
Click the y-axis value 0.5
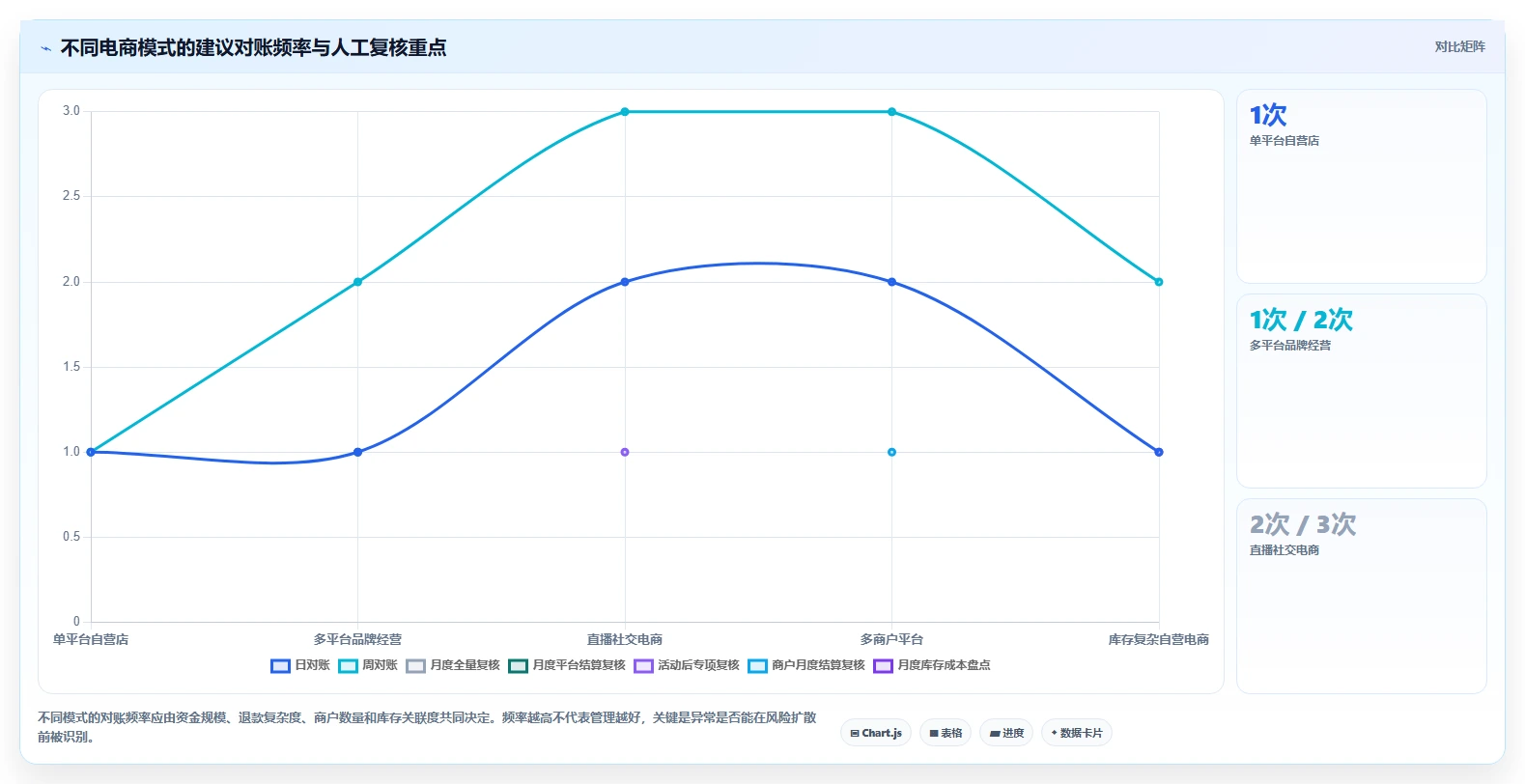point(71,537)
